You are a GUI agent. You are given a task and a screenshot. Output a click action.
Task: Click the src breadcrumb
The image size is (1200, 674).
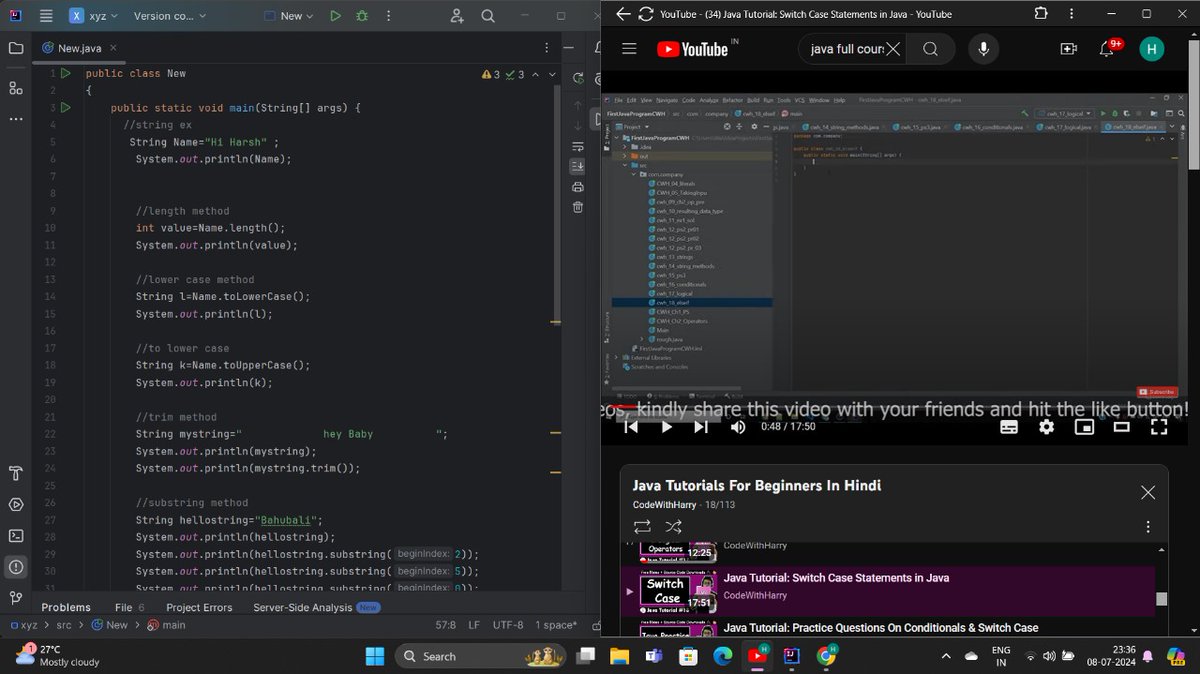click(64, 625)
